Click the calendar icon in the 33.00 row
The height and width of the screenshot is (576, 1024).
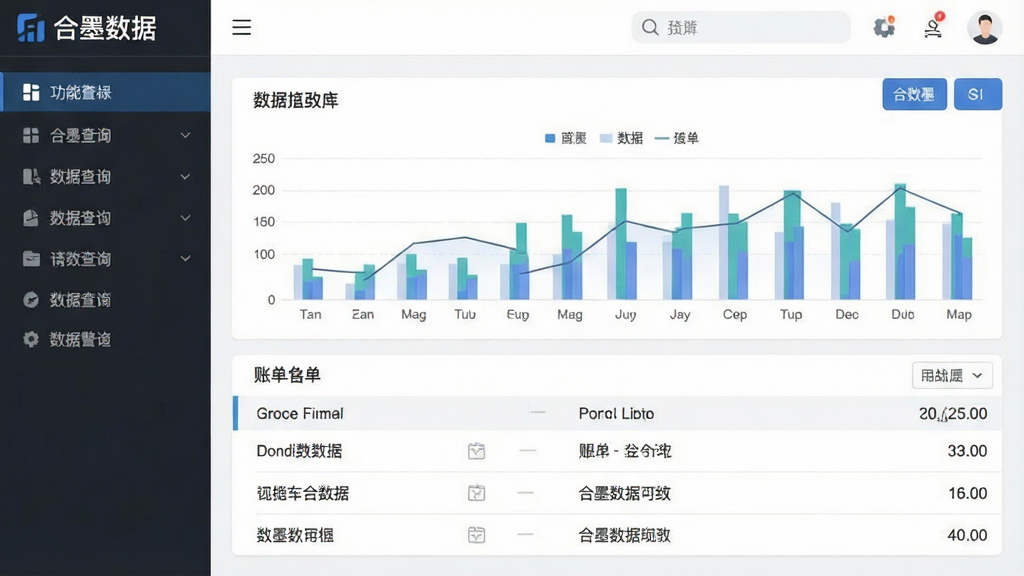(477, 451)
